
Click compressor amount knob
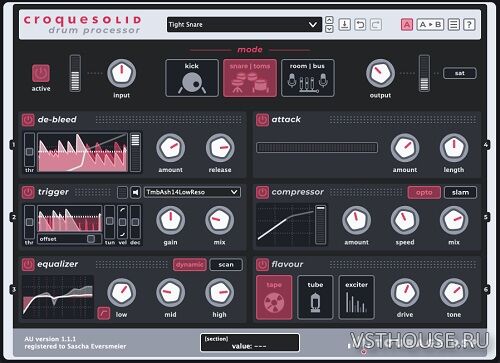(357, 220)
